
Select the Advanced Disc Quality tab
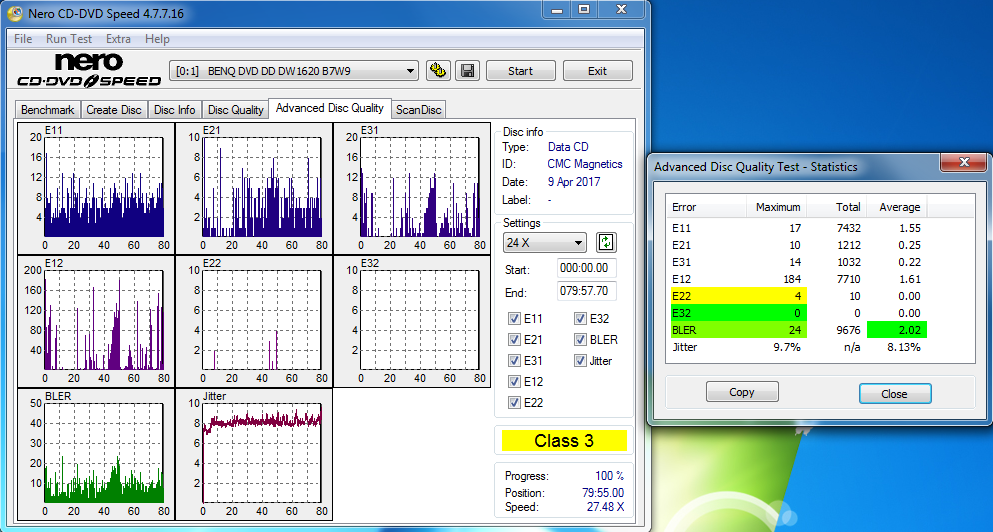click(x=330, y=108)
